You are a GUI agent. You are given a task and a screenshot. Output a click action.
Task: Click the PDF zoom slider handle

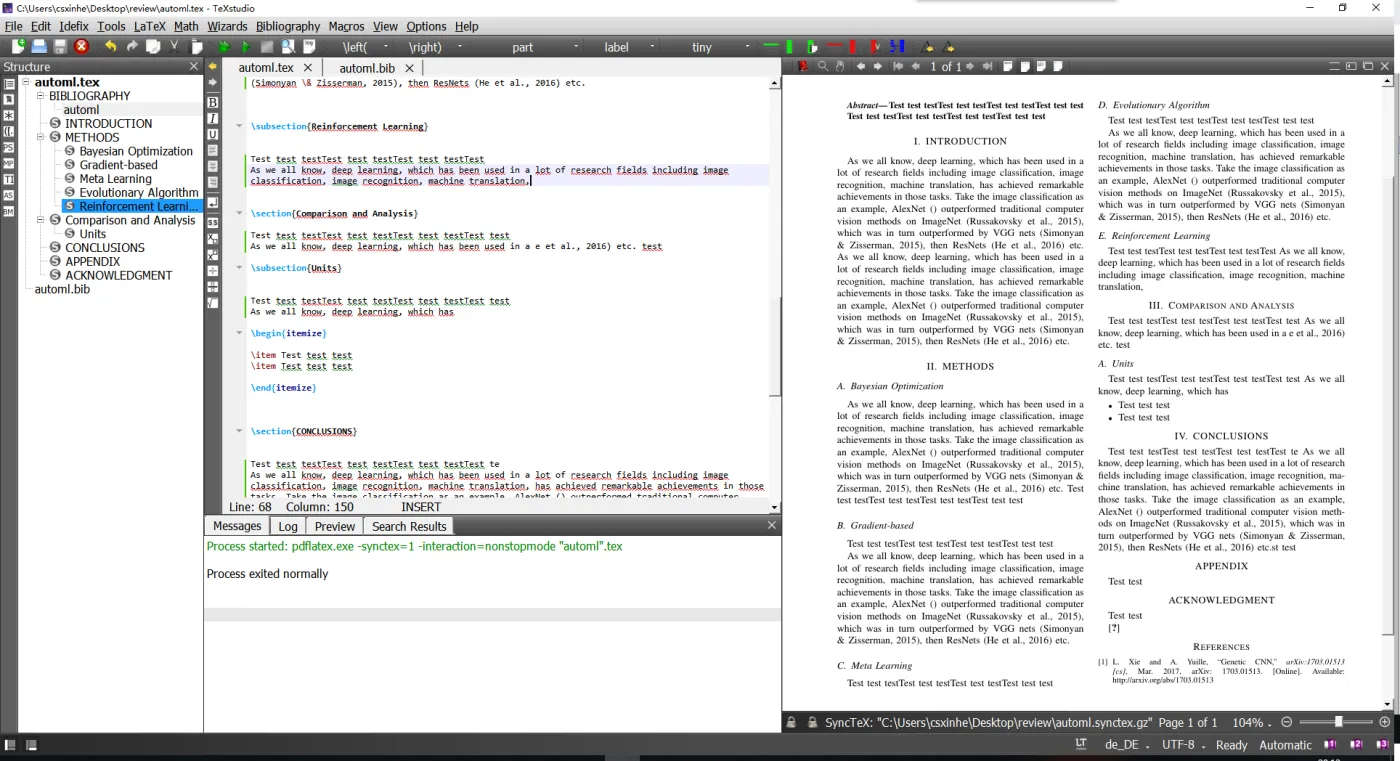[1338, 722]
